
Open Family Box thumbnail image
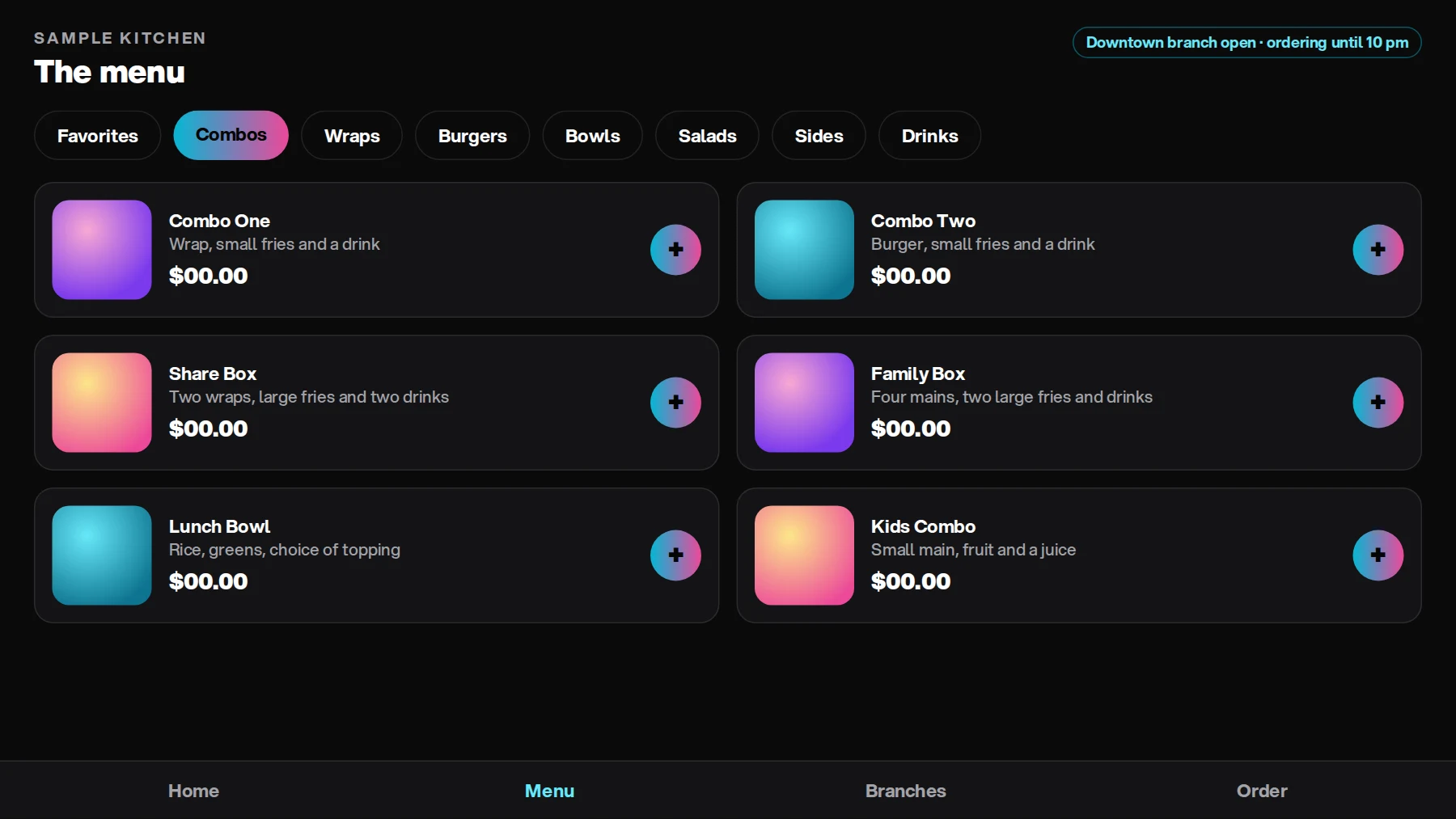pyautogui.click(x=804, y=403)
